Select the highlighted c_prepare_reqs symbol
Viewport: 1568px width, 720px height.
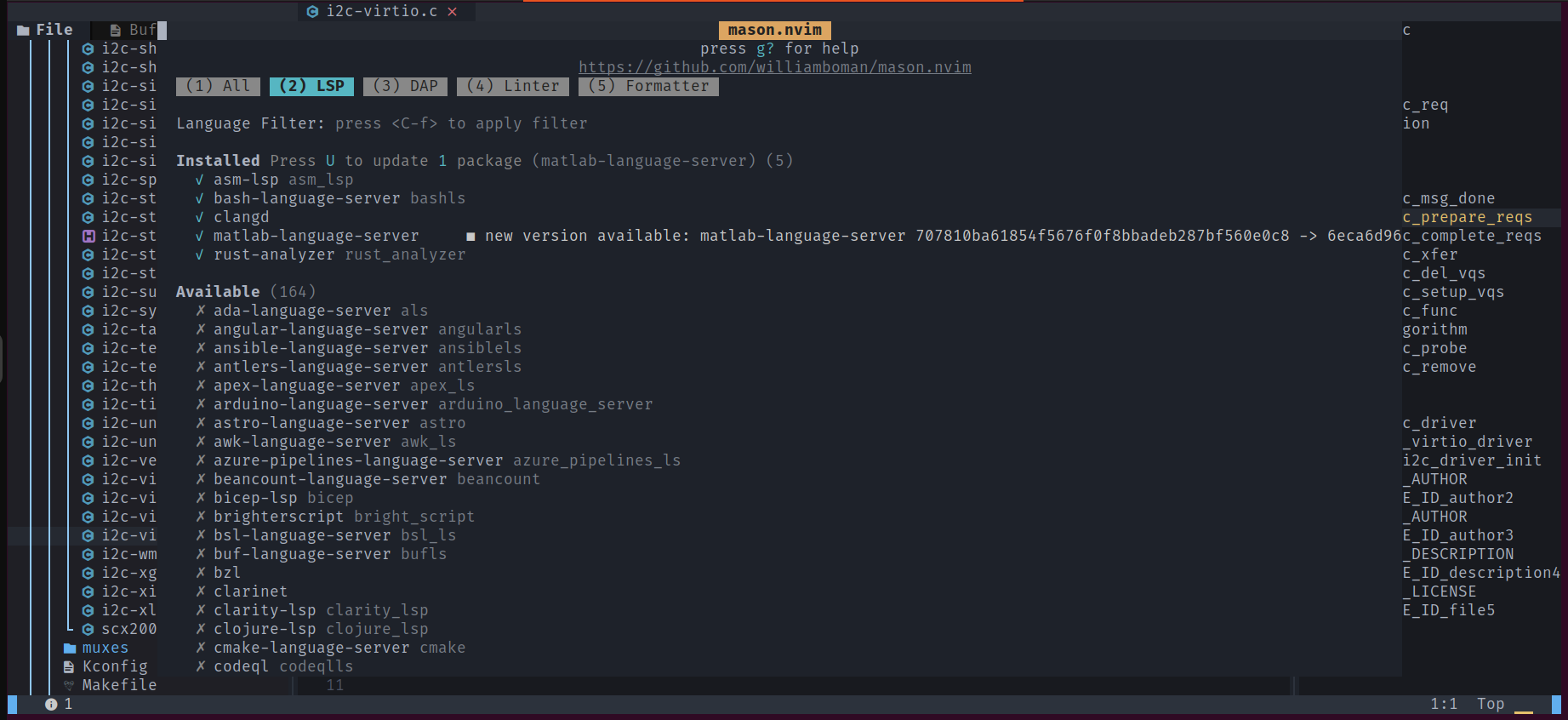(x=1467, y=217)
